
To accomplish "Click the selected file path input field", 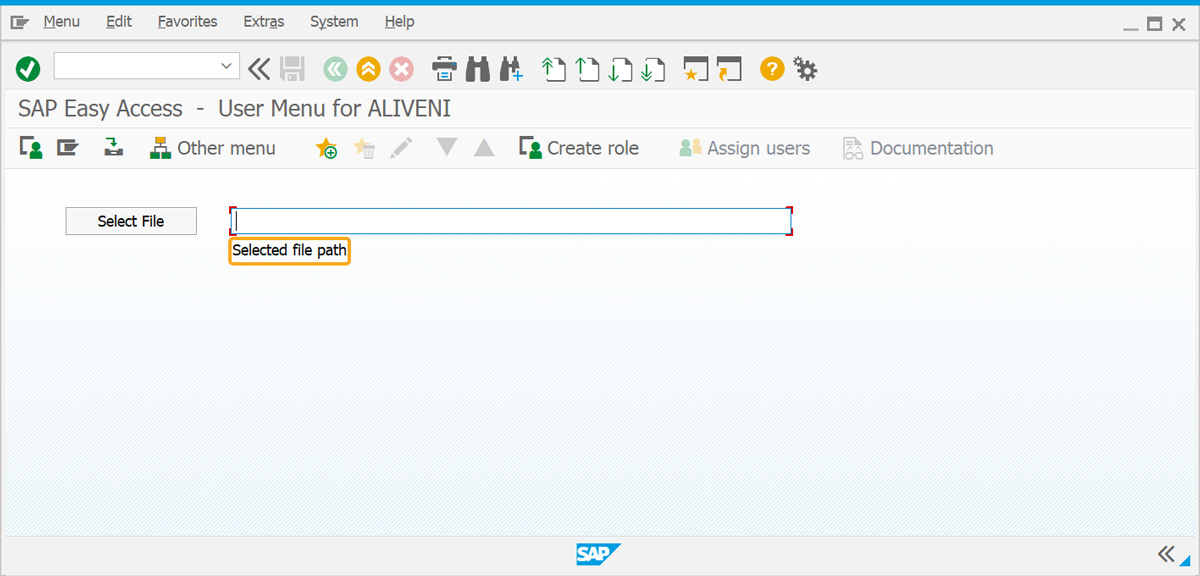I will 511,221.
